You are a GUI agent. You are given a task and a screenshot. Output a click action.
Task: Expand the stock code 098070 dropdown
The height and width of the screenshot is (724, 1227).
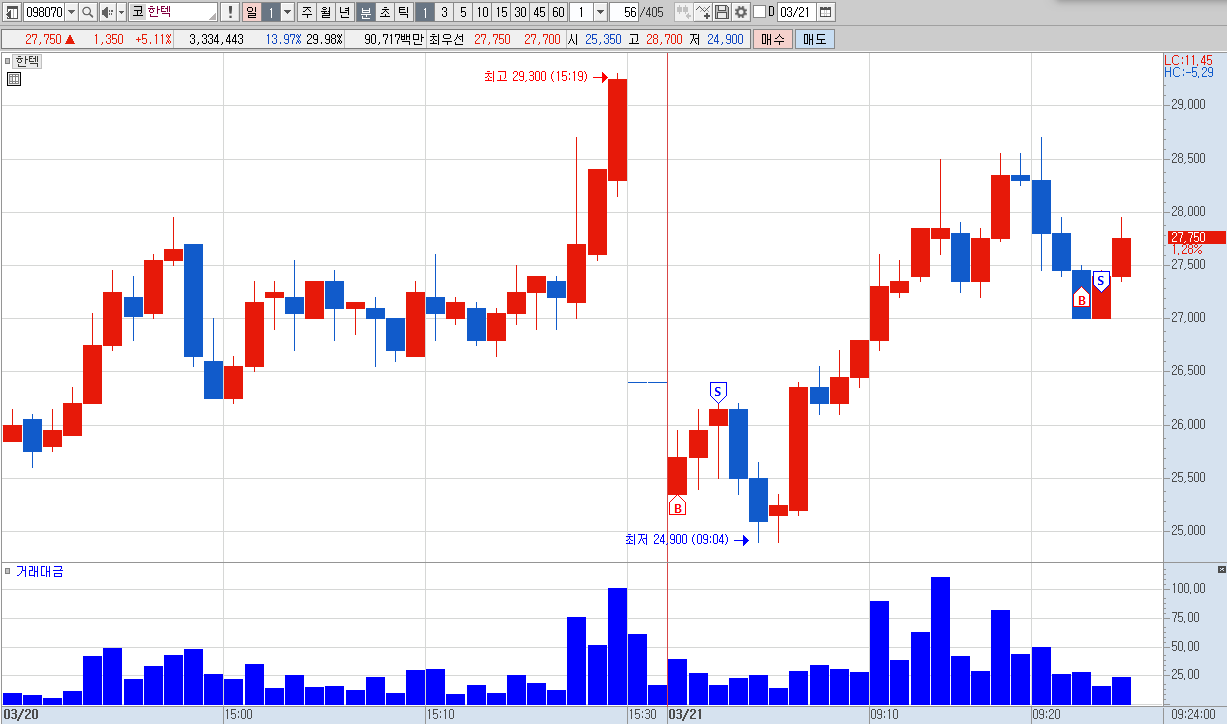[x=71, y=12]
